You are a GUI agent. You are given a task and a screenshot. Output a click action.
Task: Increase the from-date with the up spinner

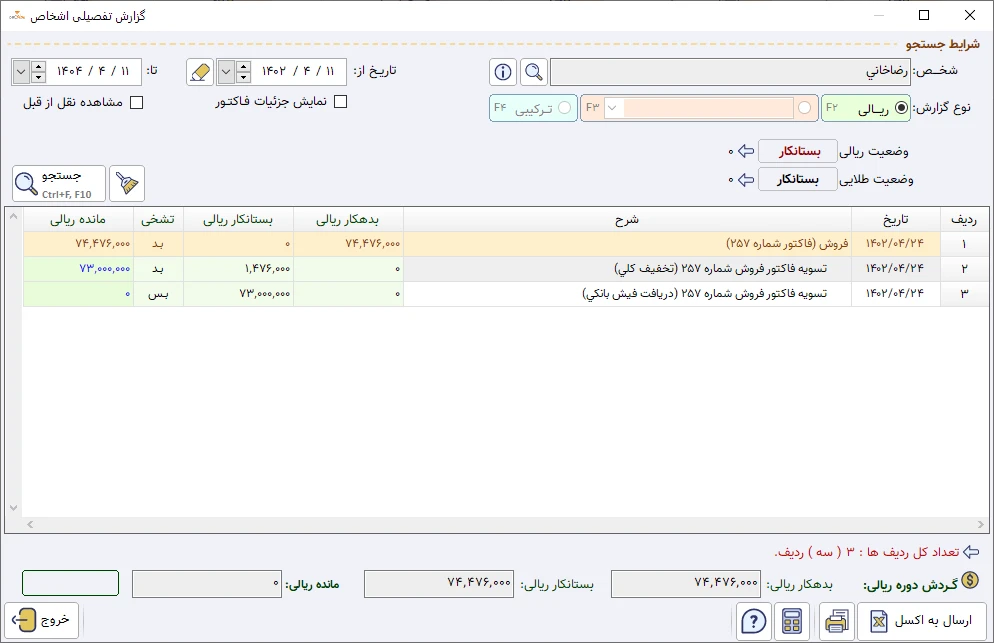[x=243, y=66]
